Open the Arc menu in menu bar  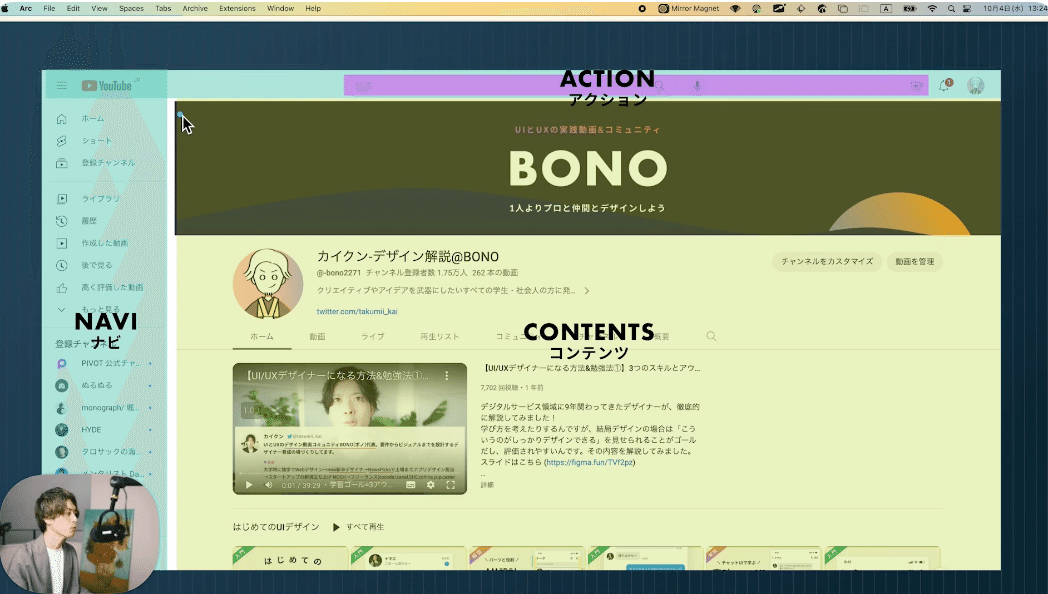coord(26,9)
